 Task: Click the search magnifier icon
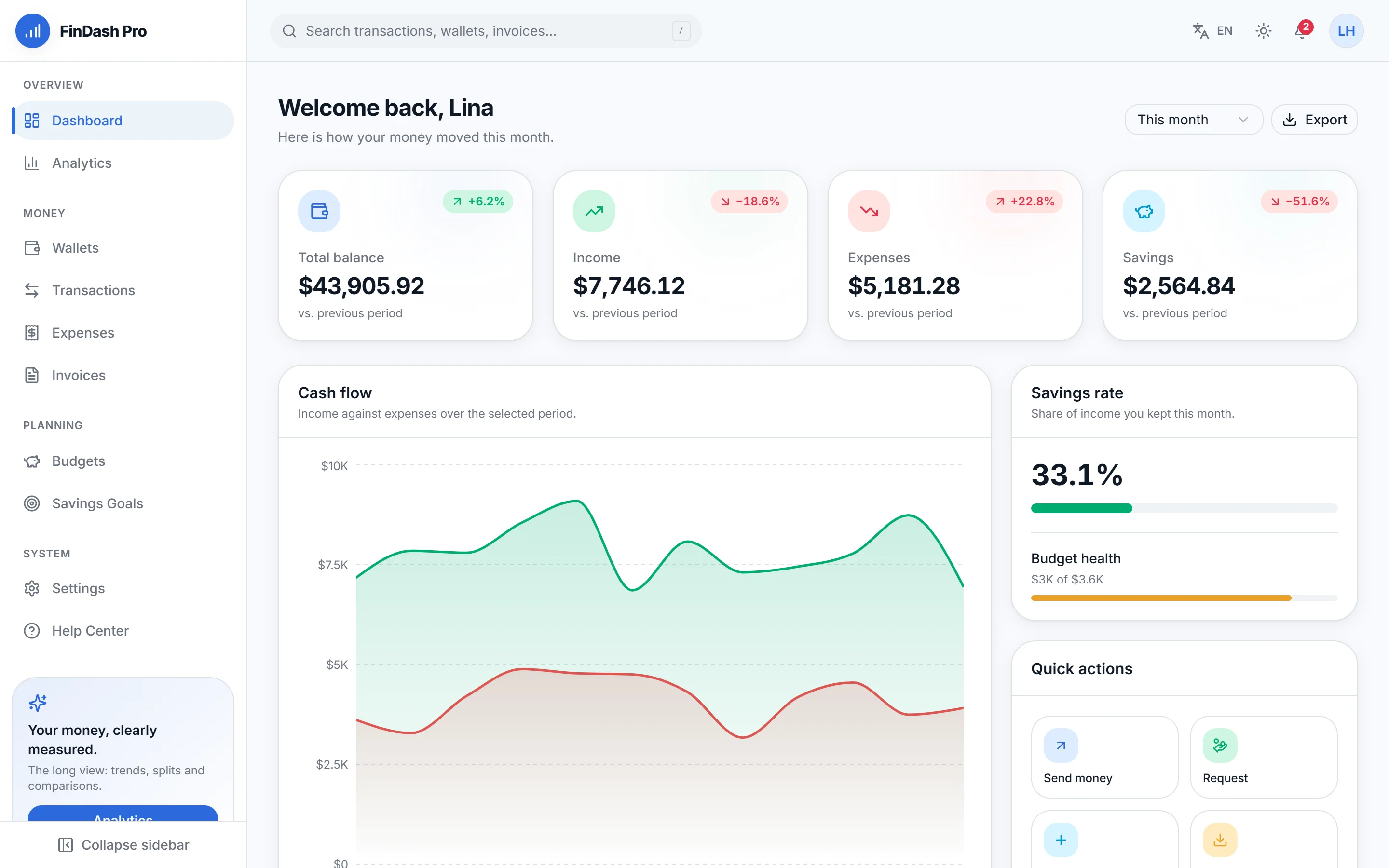pos(289,31)
